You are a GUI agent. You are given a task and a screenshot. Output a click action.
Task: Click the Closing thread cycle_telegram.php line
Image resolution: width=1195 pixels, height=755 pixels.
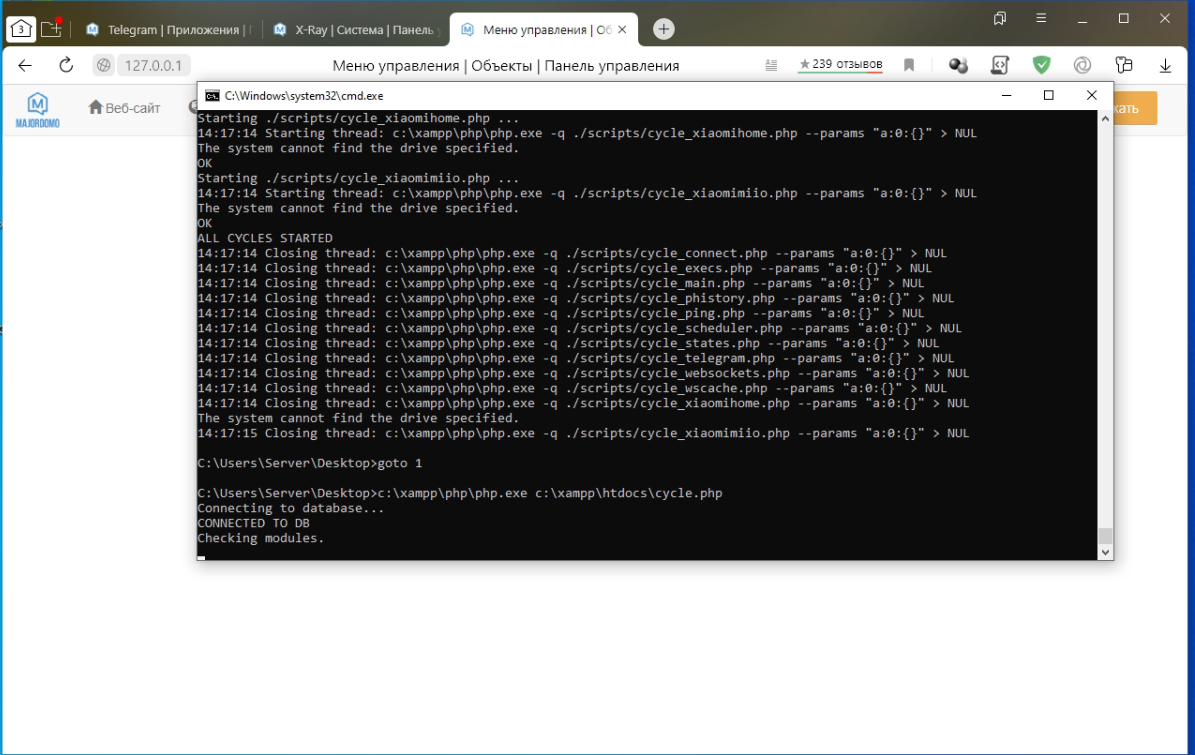575,358
